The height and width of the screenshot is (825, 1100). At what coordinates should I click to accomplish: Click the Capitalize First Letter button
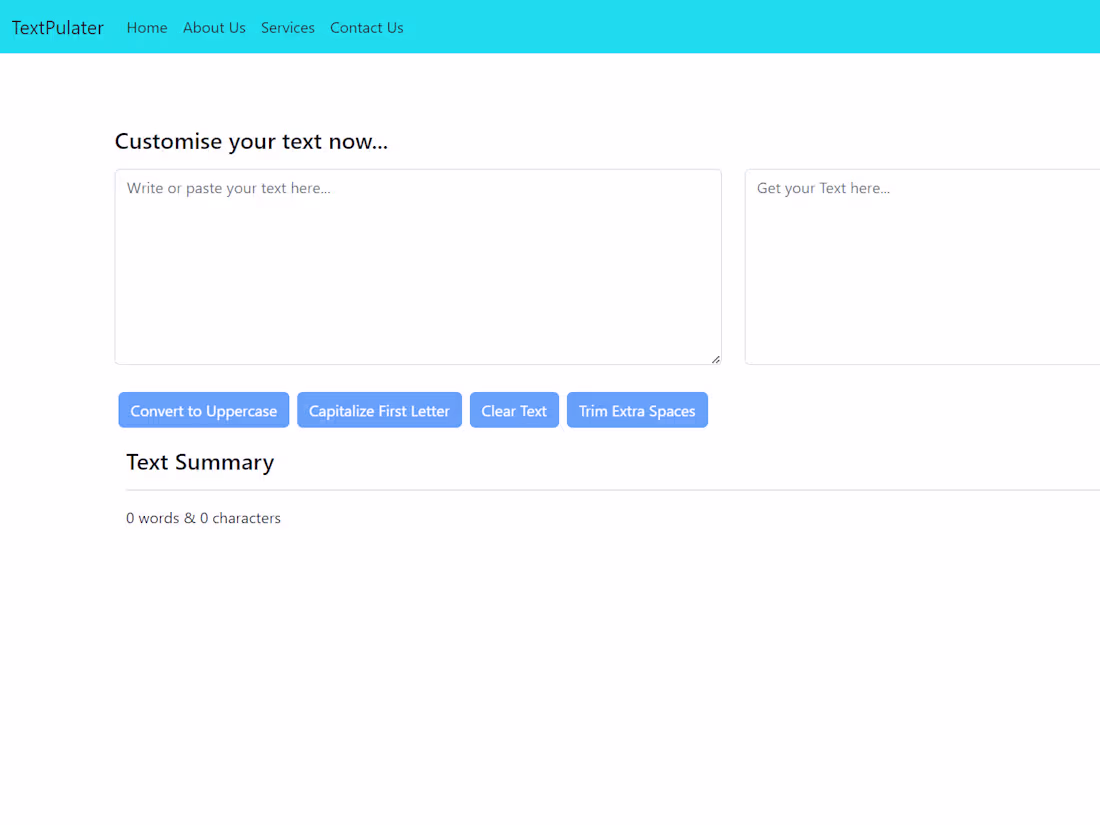[x=379, y=410]
